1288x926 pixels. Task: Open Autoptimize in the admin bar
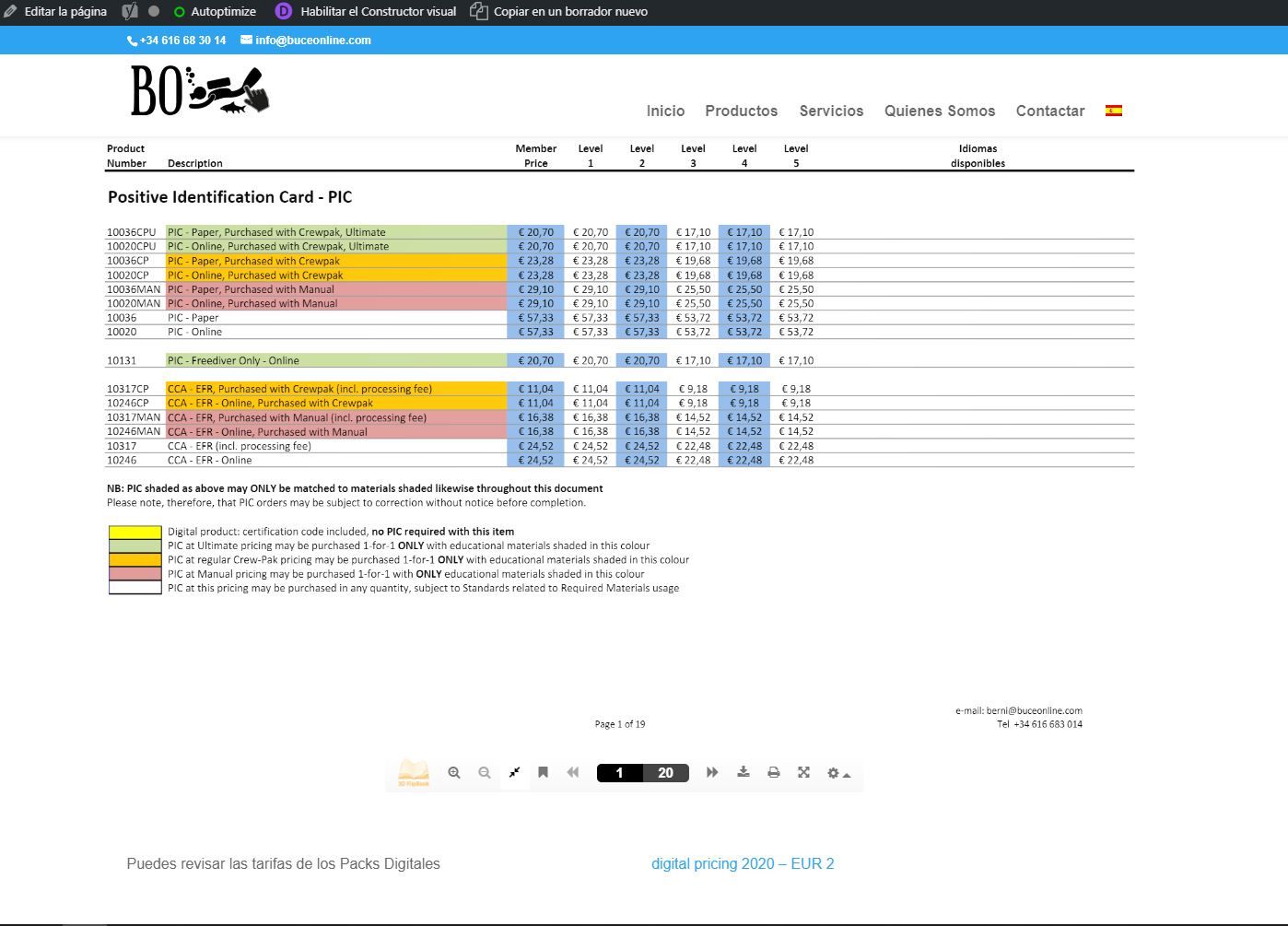point(223,12)
